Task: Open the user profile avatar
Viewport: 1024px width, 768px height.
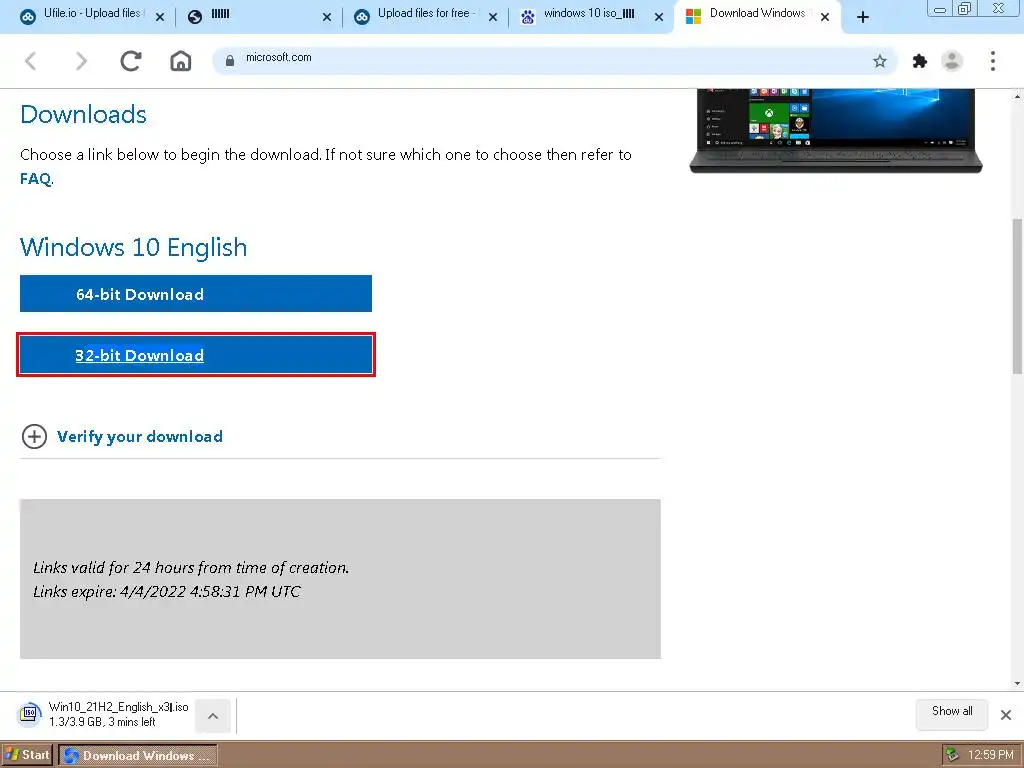Action: [952, 61]
